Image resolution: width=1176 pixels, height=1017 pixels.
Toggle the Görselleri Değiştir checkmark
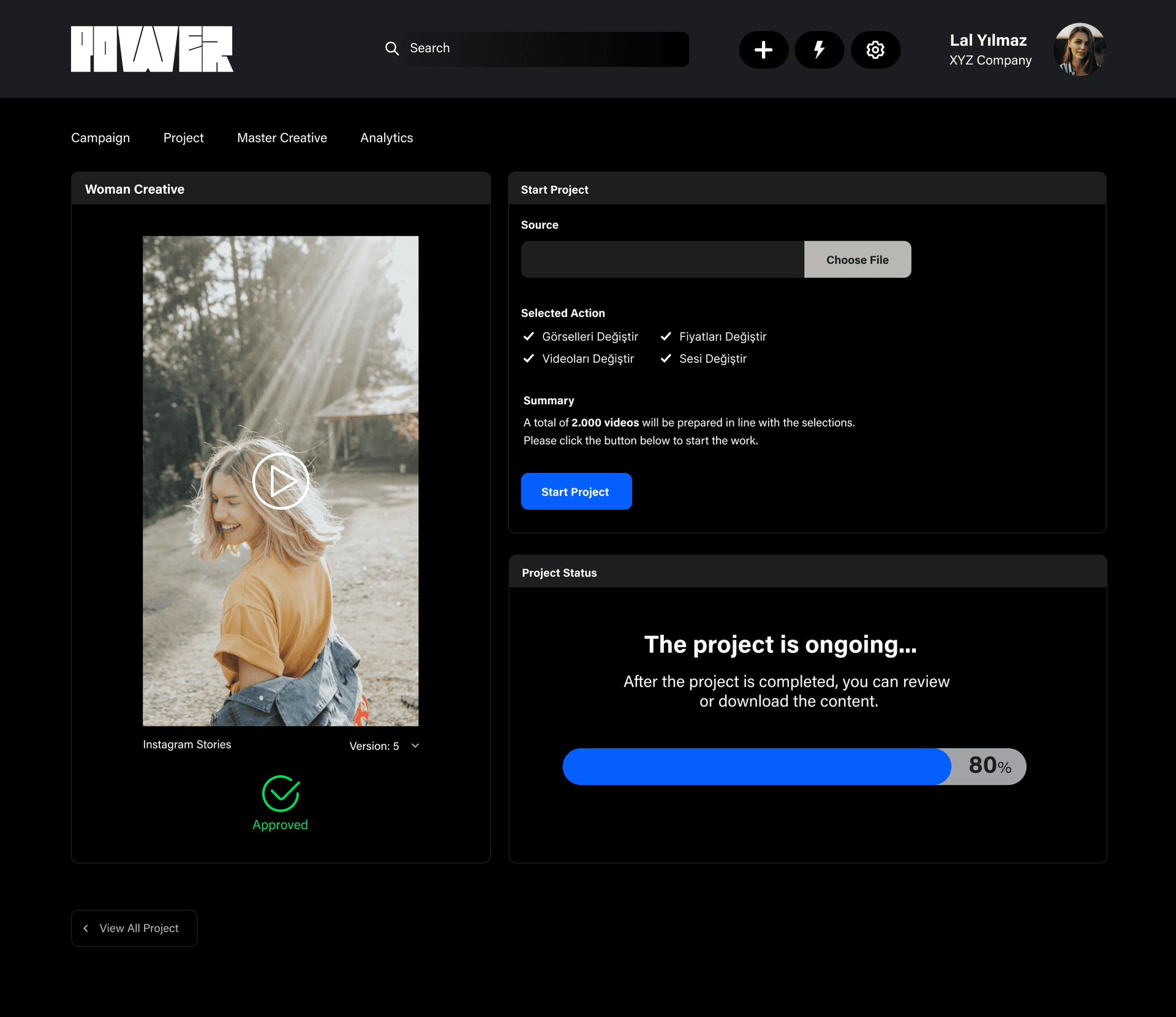[x=529, y=336]
